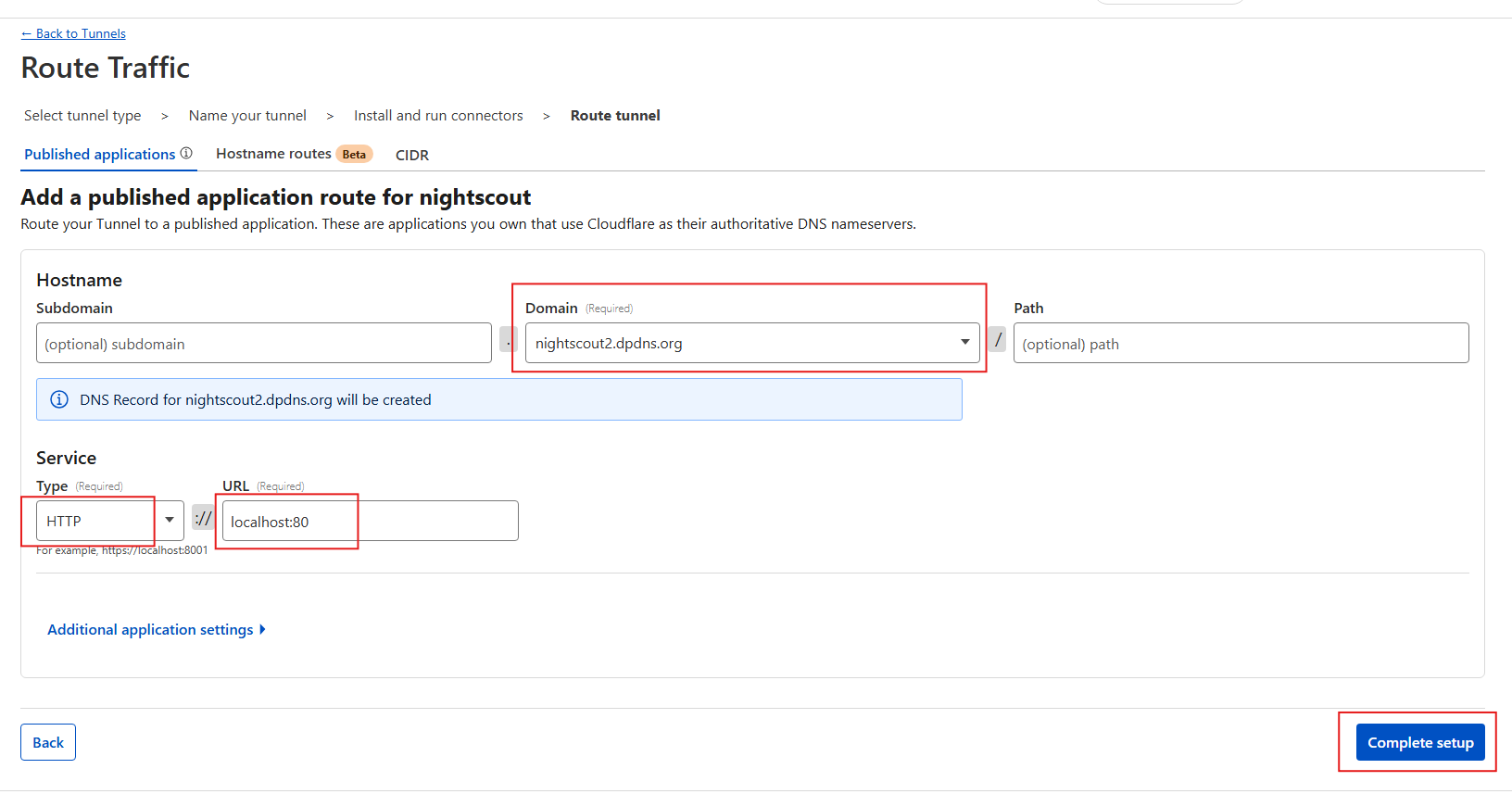1512x794 pixels.
Task: Click the URL field containing localhost:80
Action: [370, 522]
